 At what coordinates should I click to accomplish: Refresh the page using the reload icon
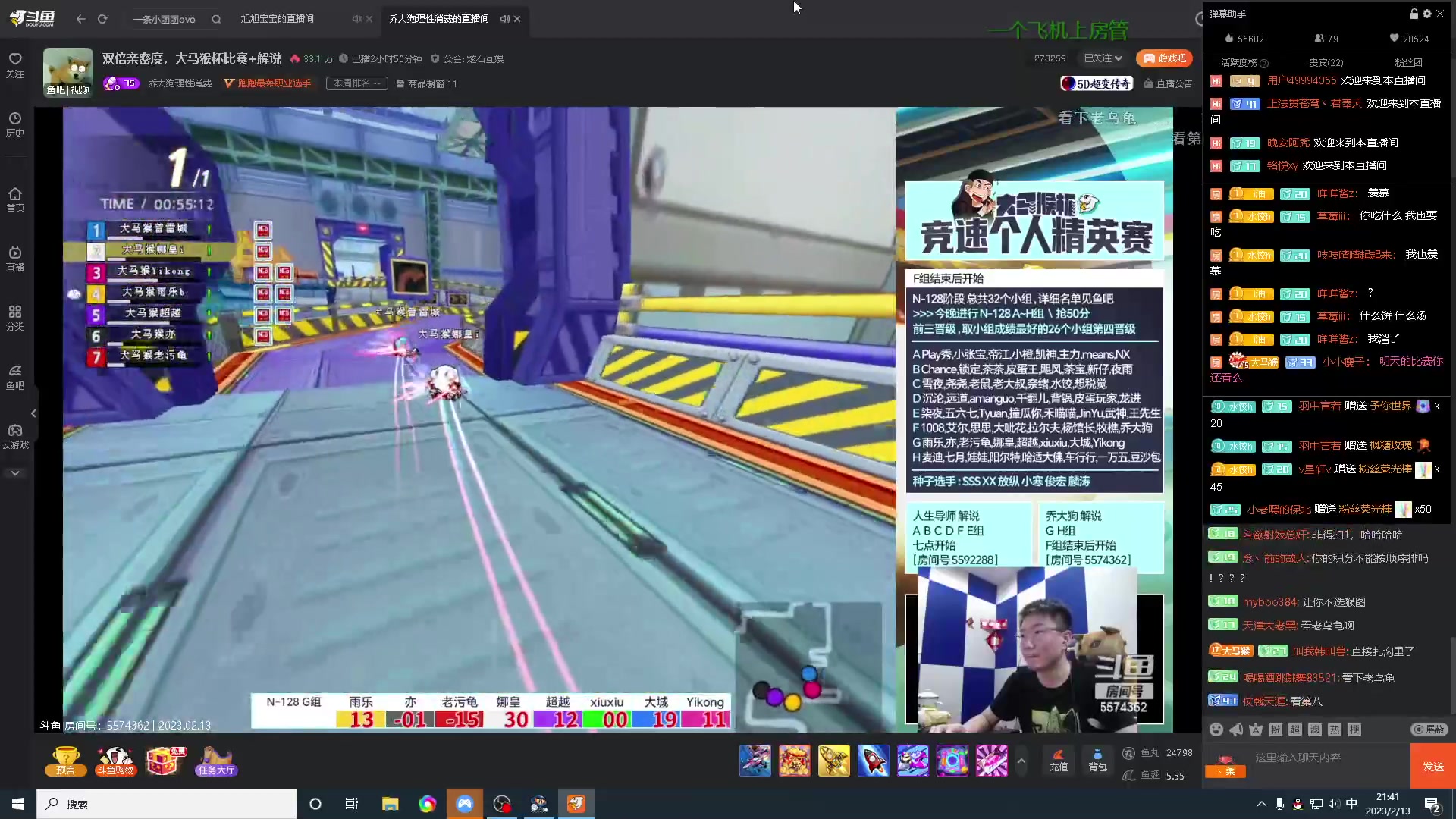click(102, 19)
